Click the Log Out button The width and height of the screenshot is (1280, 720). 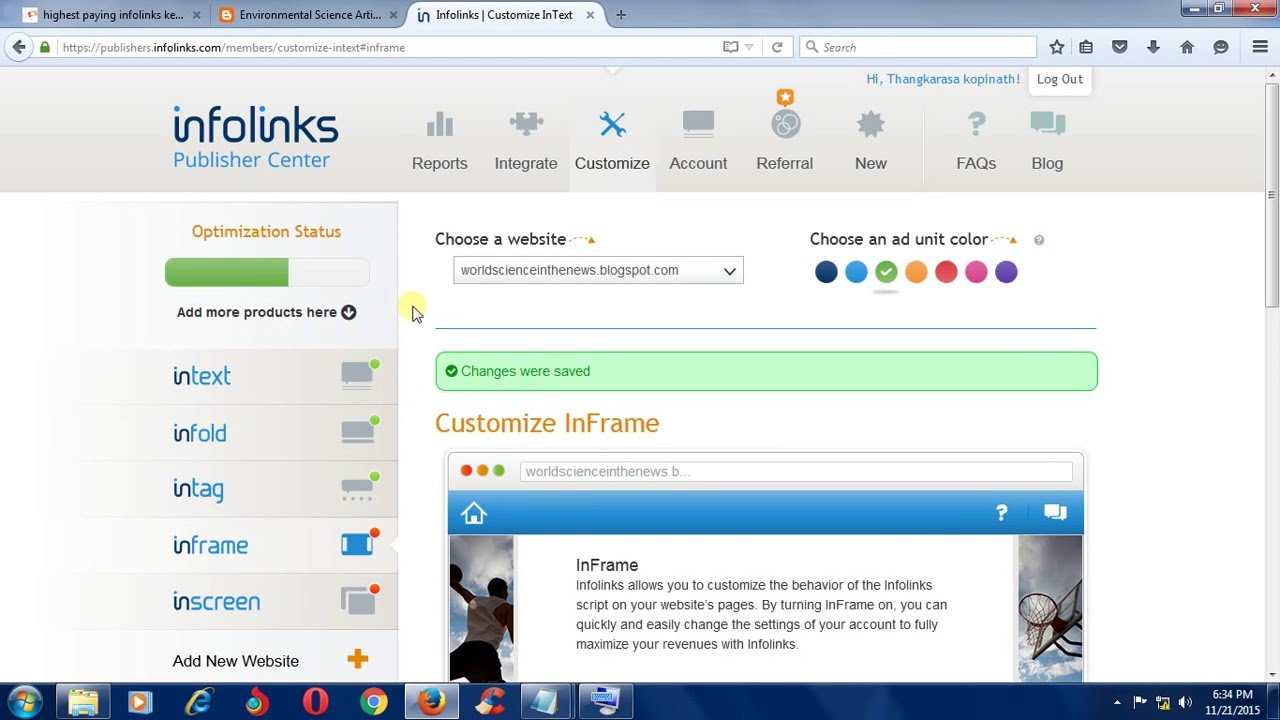pos(1059,79)
